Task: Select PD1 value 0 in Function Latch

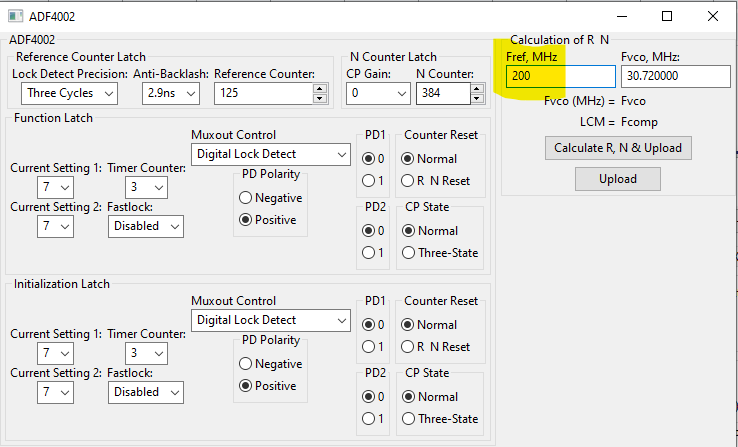Action: [373, 159]
